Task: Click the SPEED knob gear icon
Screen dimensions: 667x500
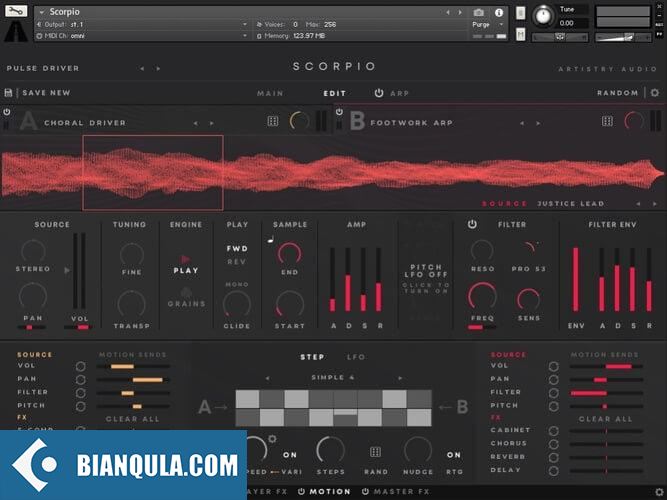Action: (x=272, y=439)
